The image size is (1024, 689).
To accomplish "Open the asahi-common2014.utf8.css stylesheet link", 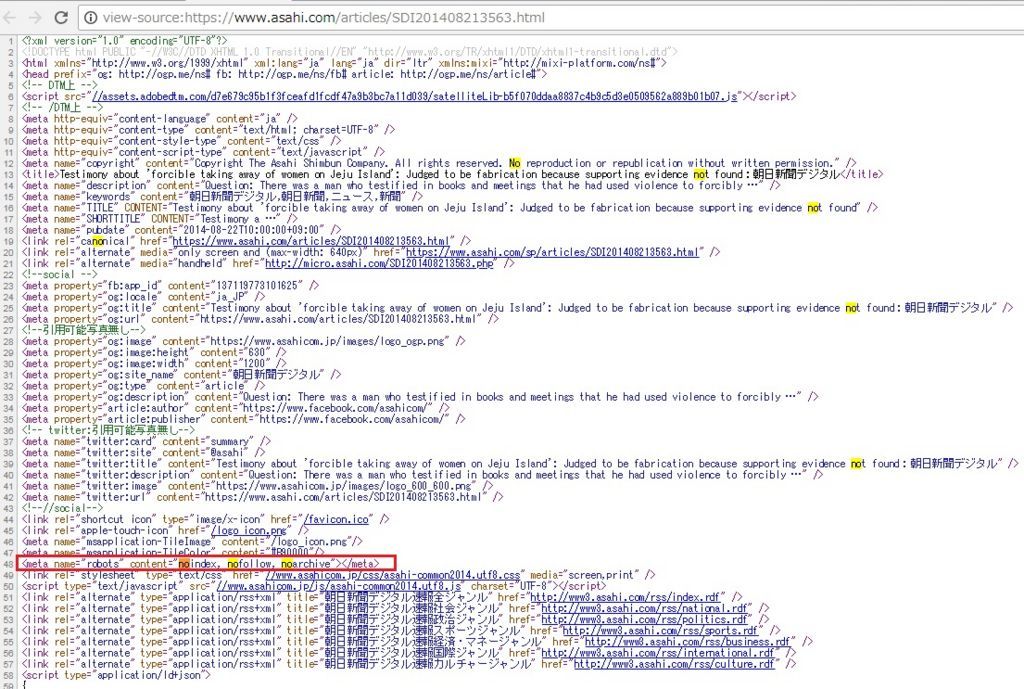I will (x=393, y=575).
